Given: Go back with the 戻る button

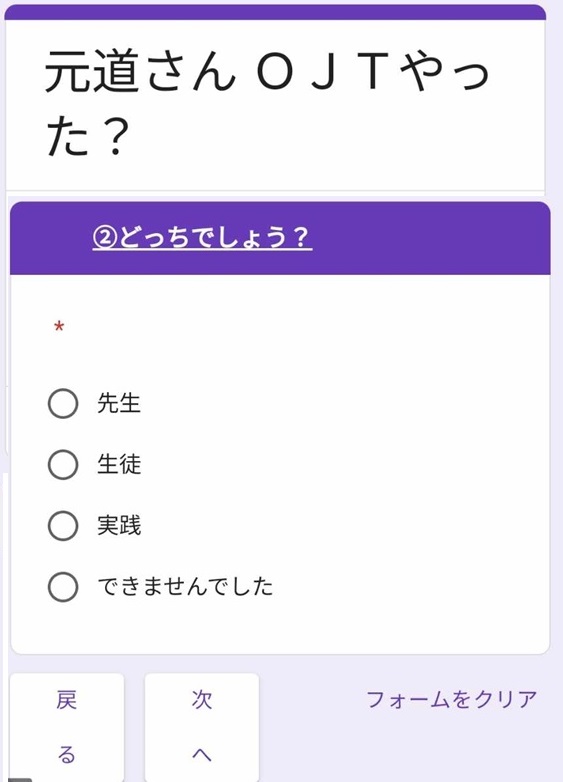Looking at the screenshot, I should 67,727.
